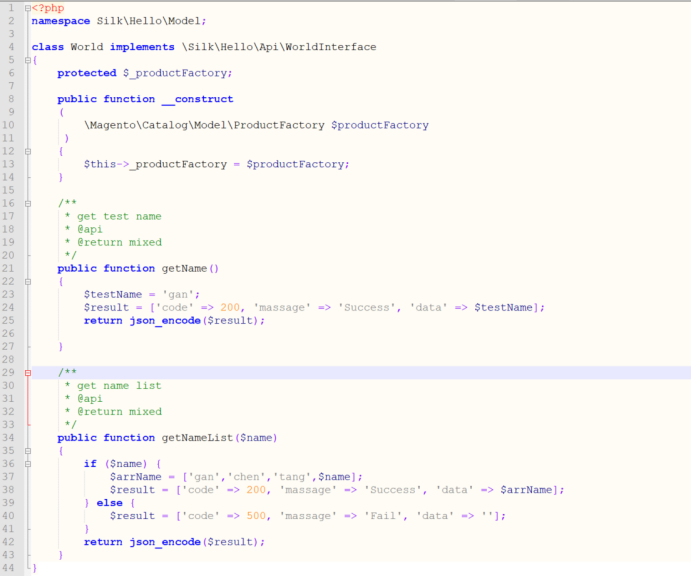Click the 'get name list' comment
The width and height of the screenshot is (692, 576).
pyautogui.click(x=119, y=386)
